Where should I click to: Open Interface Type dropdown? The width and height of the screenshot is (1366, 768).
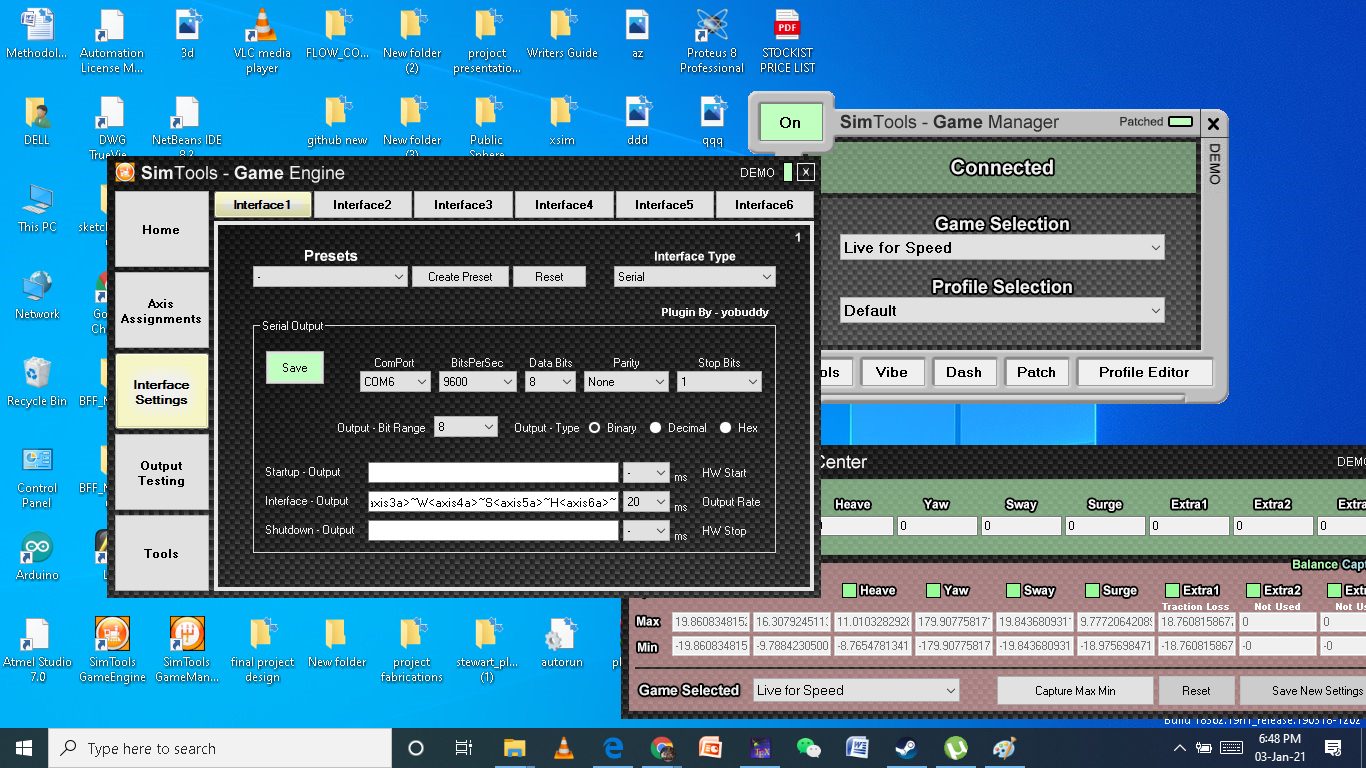tap(695, 277)
